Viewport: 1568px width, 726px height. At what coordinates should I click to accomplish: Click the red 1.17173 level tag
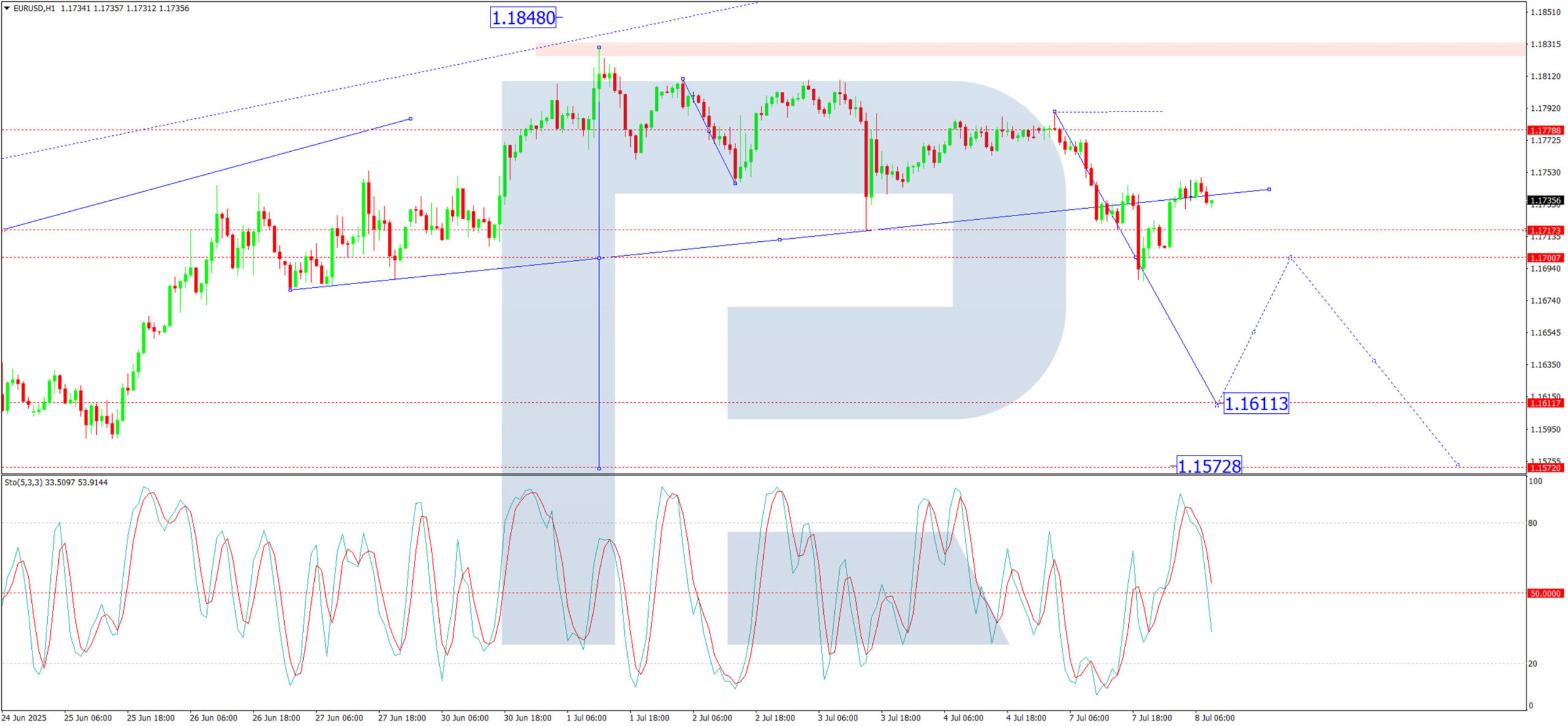pyautogui.click(x=1545, y=231)
